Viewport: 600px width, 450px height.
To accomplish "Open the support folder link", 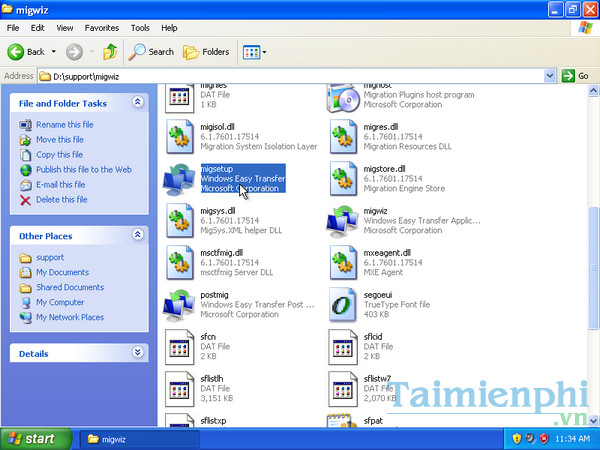I will (50, 257).
